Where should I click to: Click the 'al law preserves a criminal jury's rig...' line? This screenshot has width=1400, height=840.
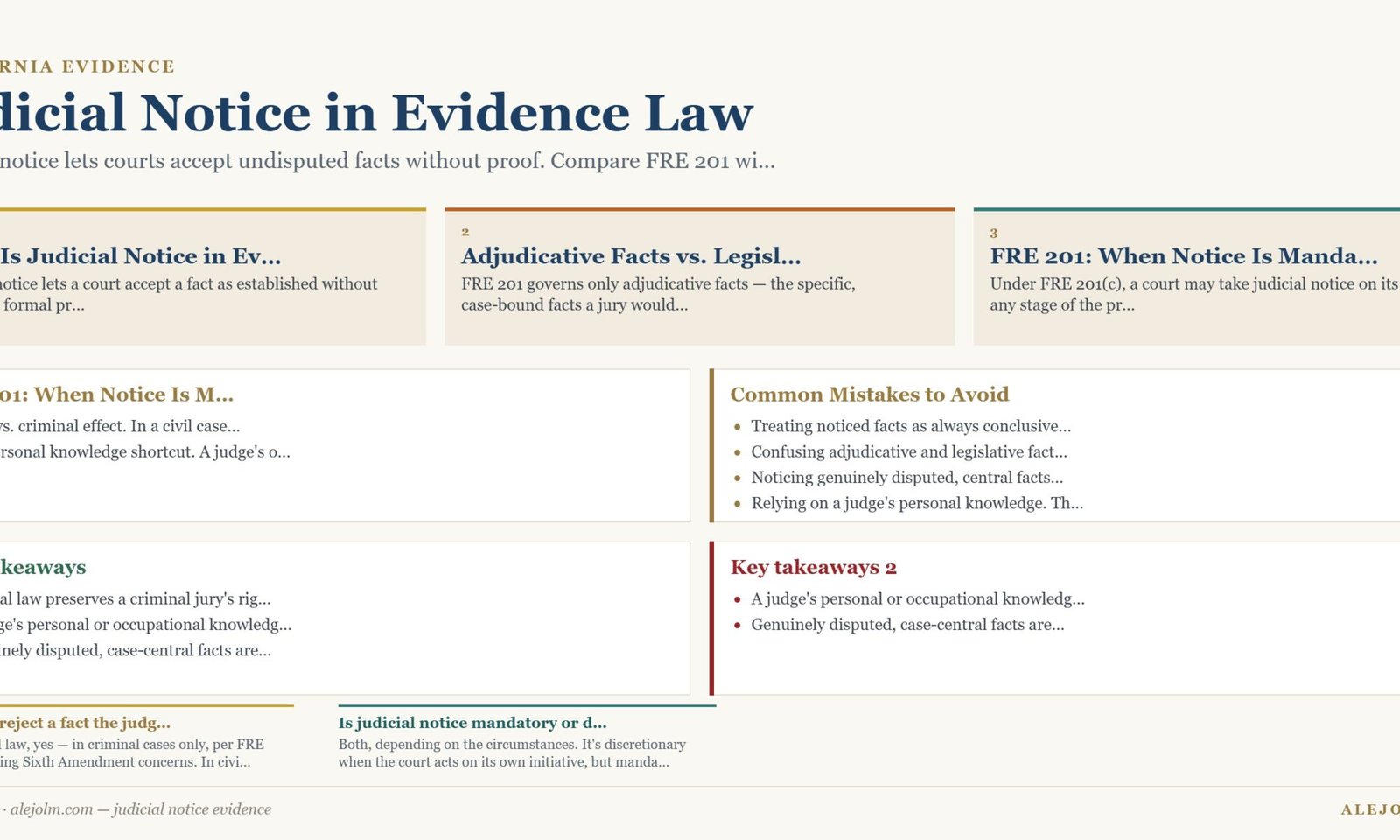tap(136, 599)
